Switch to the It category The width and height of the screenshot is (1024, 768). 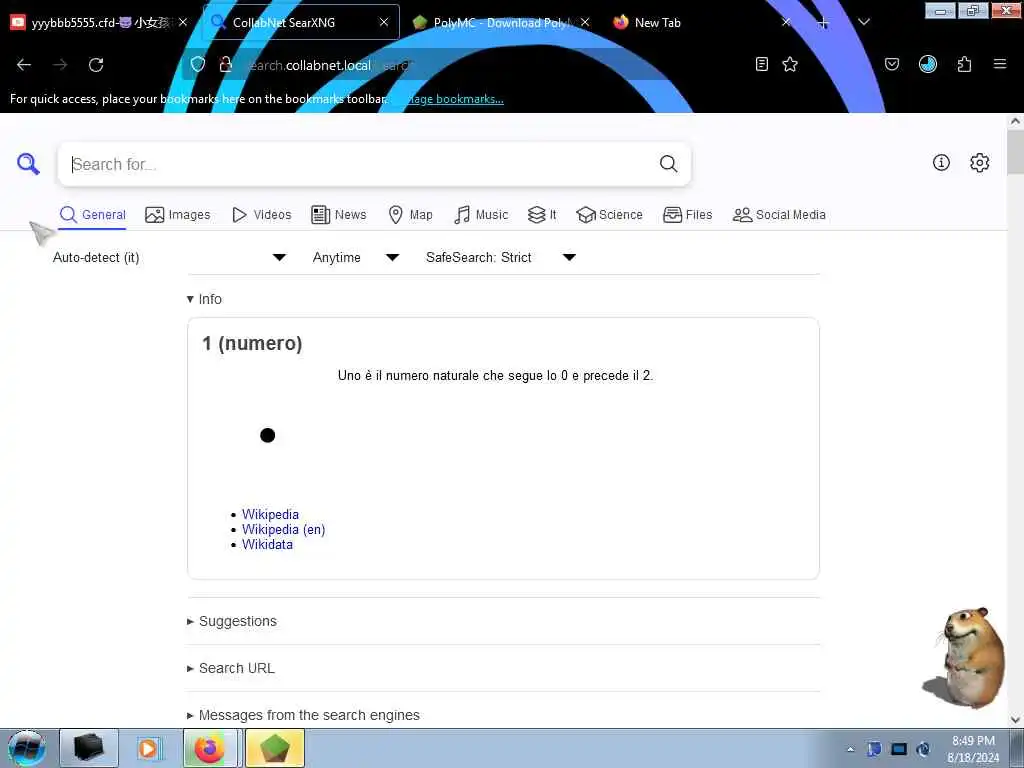point(542,215)
